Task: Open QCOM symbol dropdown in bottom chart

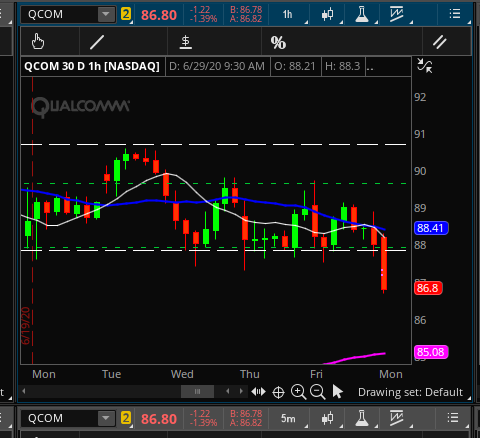Action: point(106,418)
